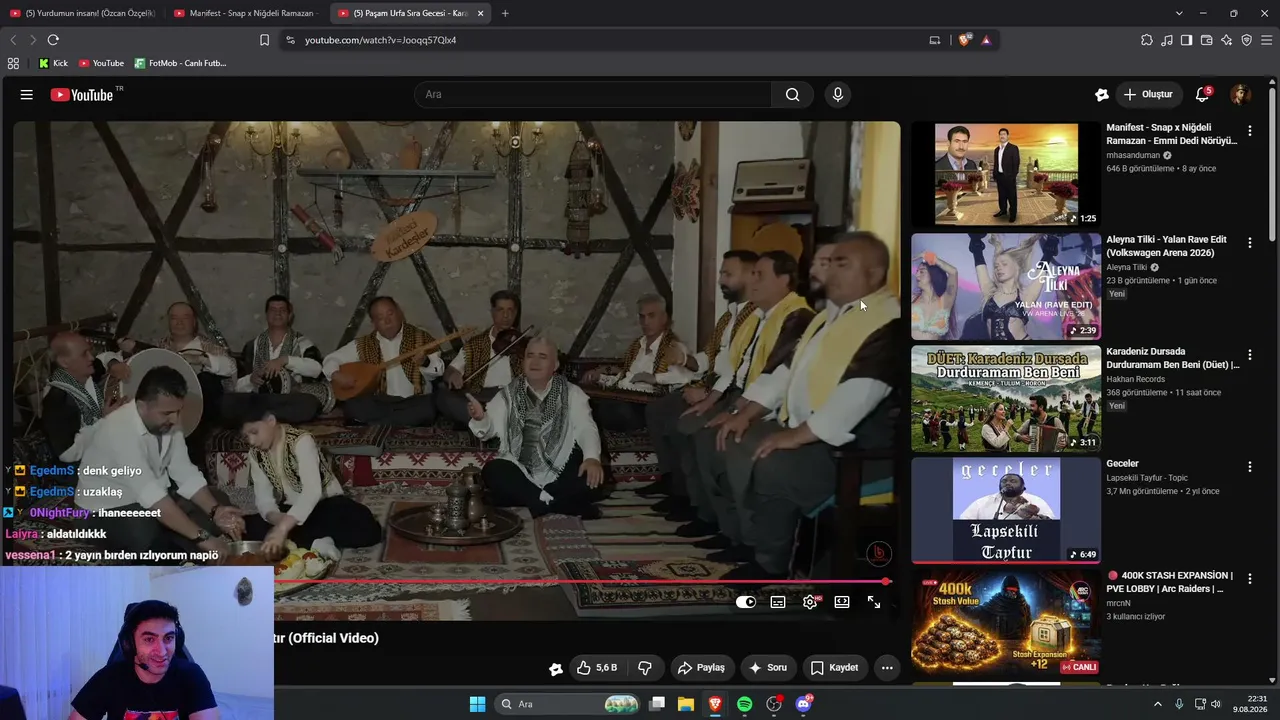Open Spotify from the taskbar

coord(744,704)
